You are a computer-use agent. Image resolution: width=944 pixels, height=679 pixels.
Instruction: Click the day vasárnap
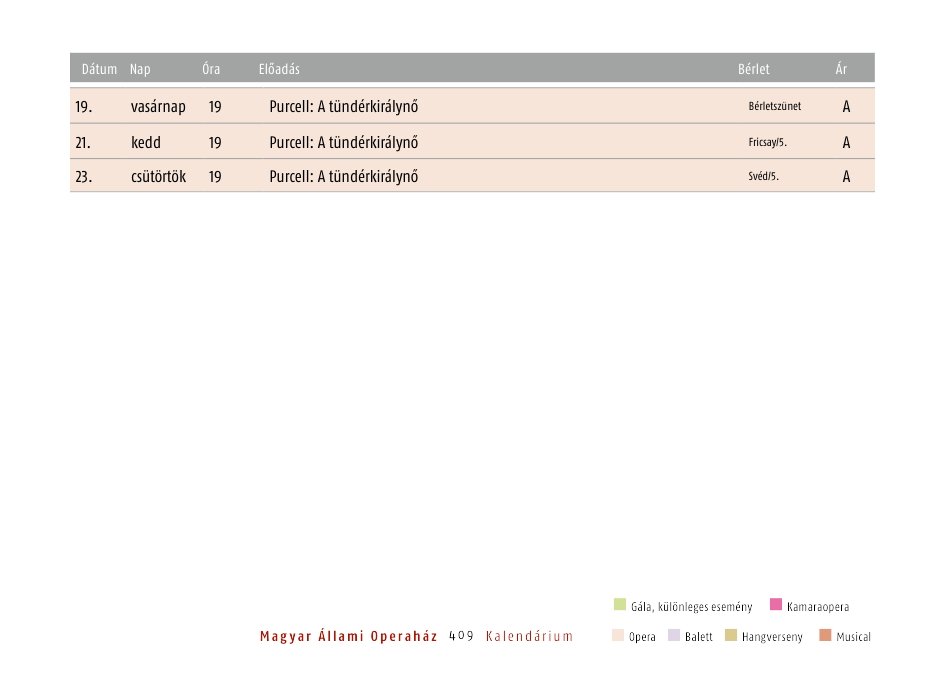(158, 107)
